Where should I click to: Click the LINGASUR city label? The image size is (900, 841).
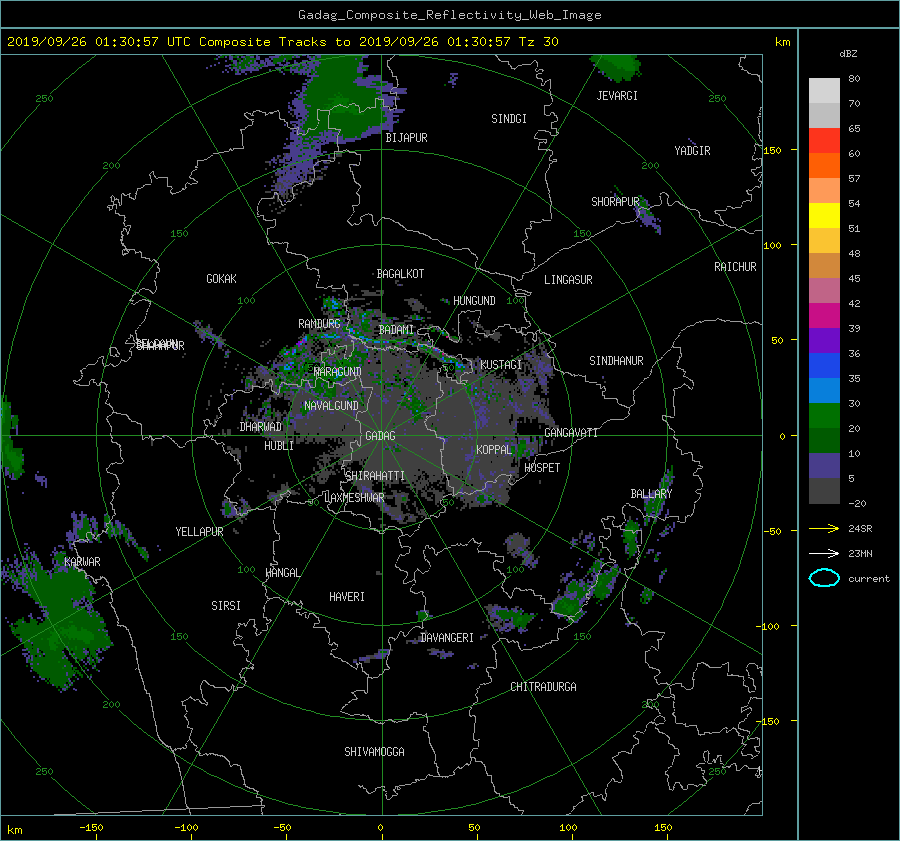[x=568, y=280]
